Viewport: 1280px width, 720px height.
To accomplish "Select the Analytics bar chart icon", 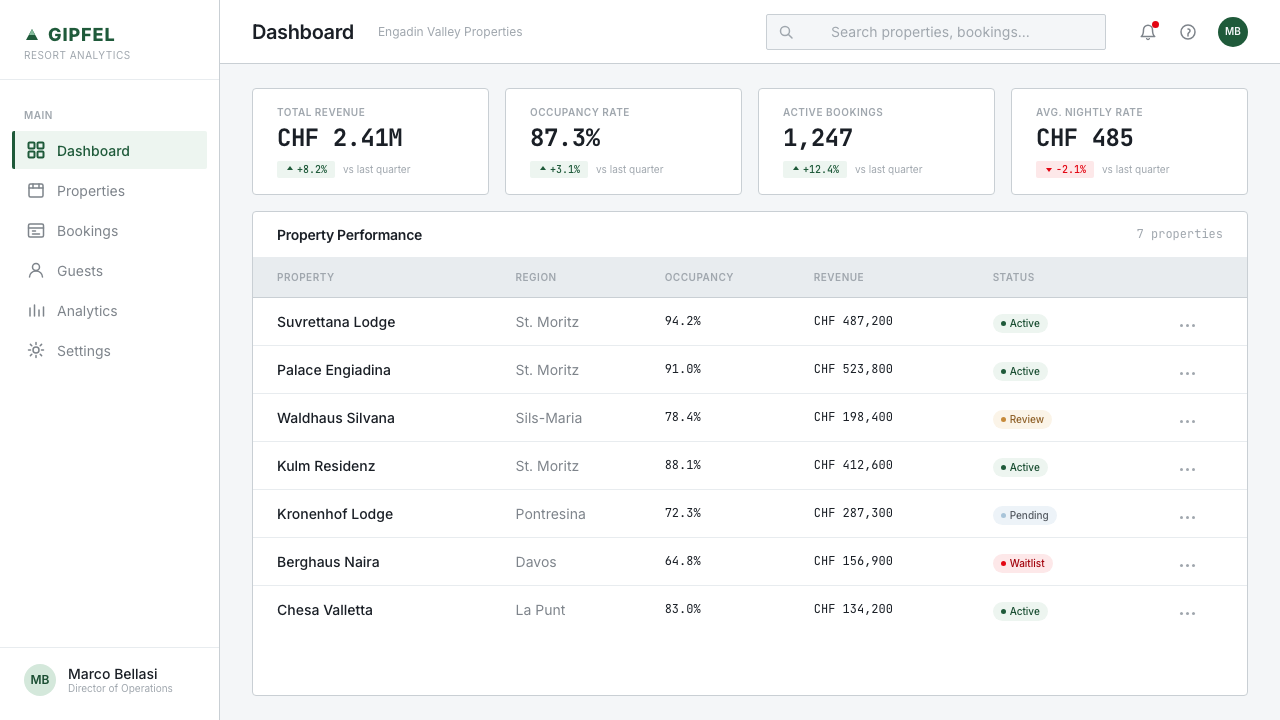I will [x=36, y=310].
